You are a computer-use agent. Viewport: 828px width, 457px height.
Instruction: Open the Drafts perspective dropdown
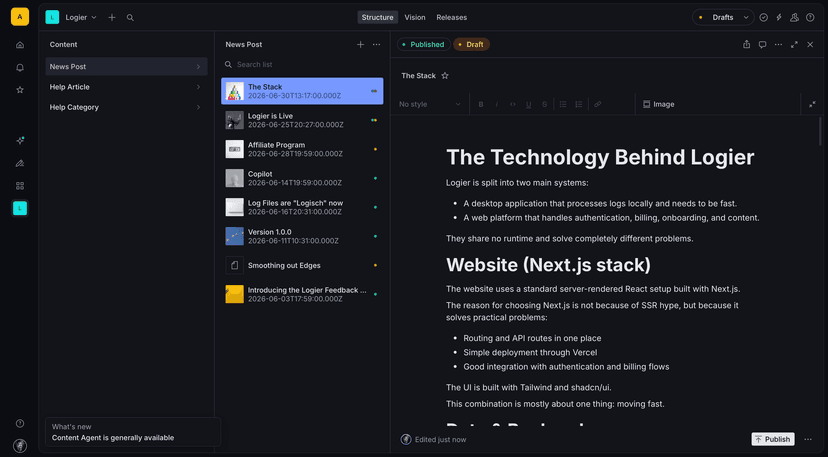point(723,17)
